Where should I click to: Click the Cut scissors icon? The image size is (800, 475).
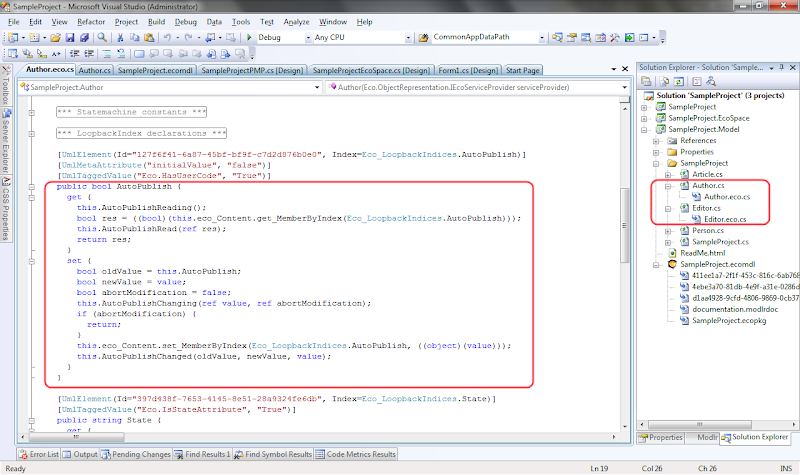coord(120,37)
